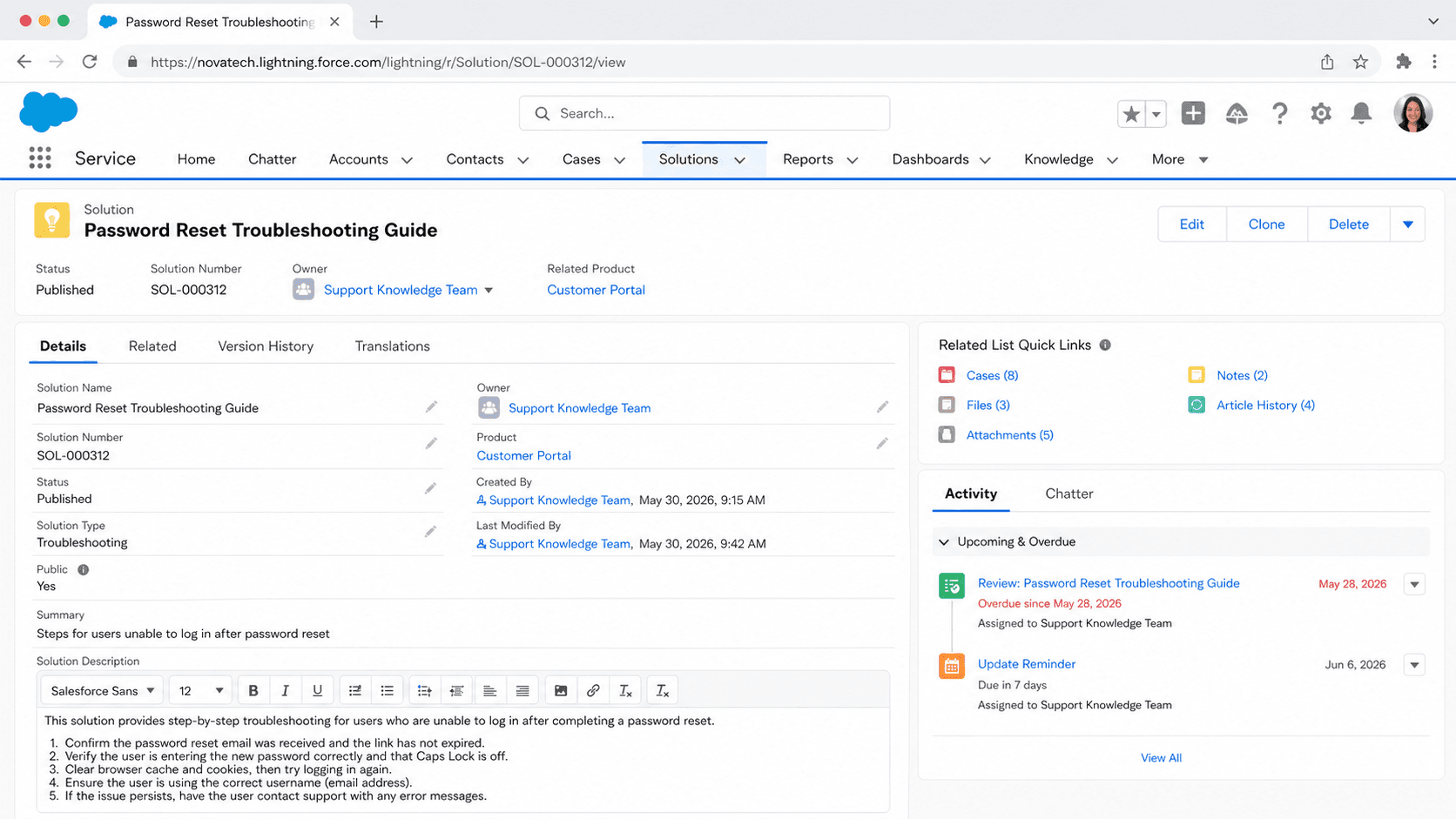
Task: Insert a numbered list
Action: (x=355, y=690)
